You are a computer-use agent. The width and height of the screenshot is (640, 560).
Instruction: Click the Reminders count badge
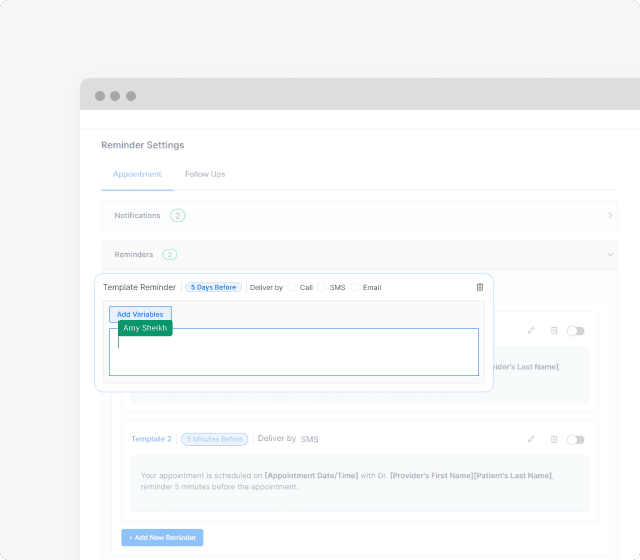(x=170, y=255)
